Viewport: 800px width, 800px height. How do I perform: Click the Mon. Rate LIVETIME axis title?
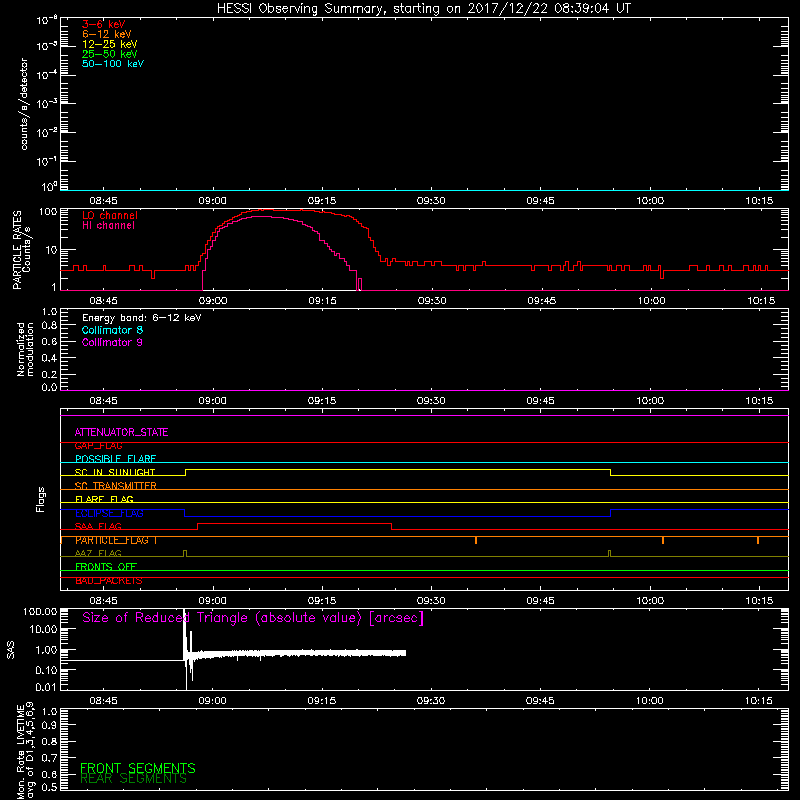pos(25,750)
